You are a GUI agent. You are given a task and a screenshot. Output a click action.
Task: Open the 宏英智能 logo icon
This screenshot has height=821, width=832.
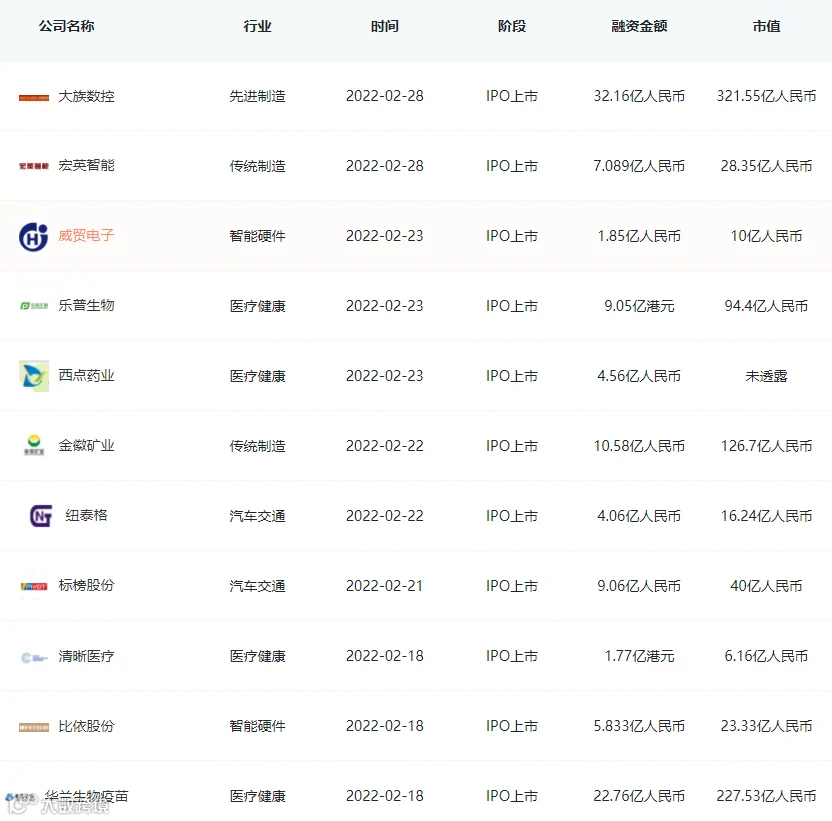point(33,166)
